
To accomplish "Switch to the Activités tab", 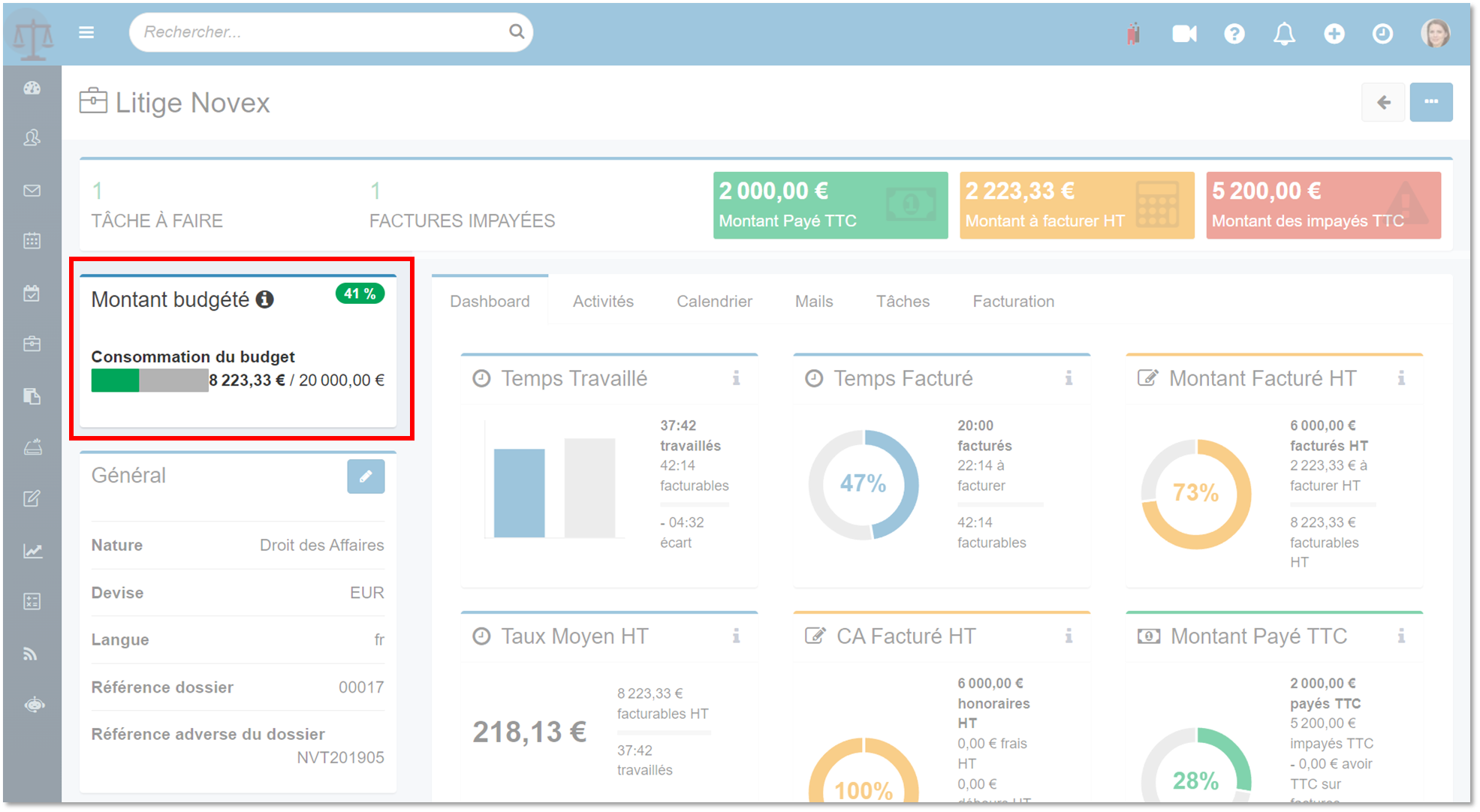I will tap(603, 301).
